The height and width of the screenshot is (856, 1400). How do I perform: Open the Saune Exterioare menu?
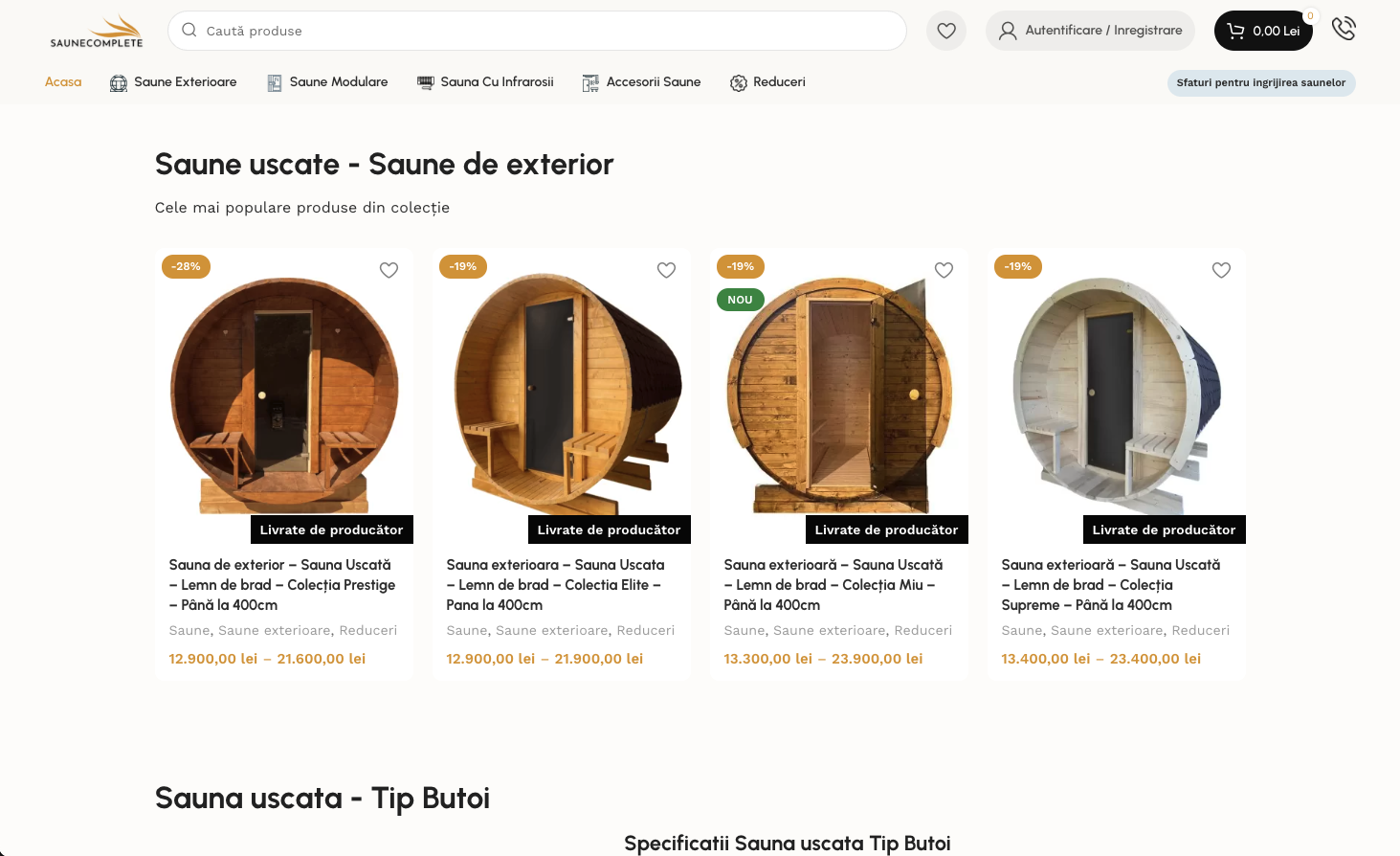(x=173, y=82)
